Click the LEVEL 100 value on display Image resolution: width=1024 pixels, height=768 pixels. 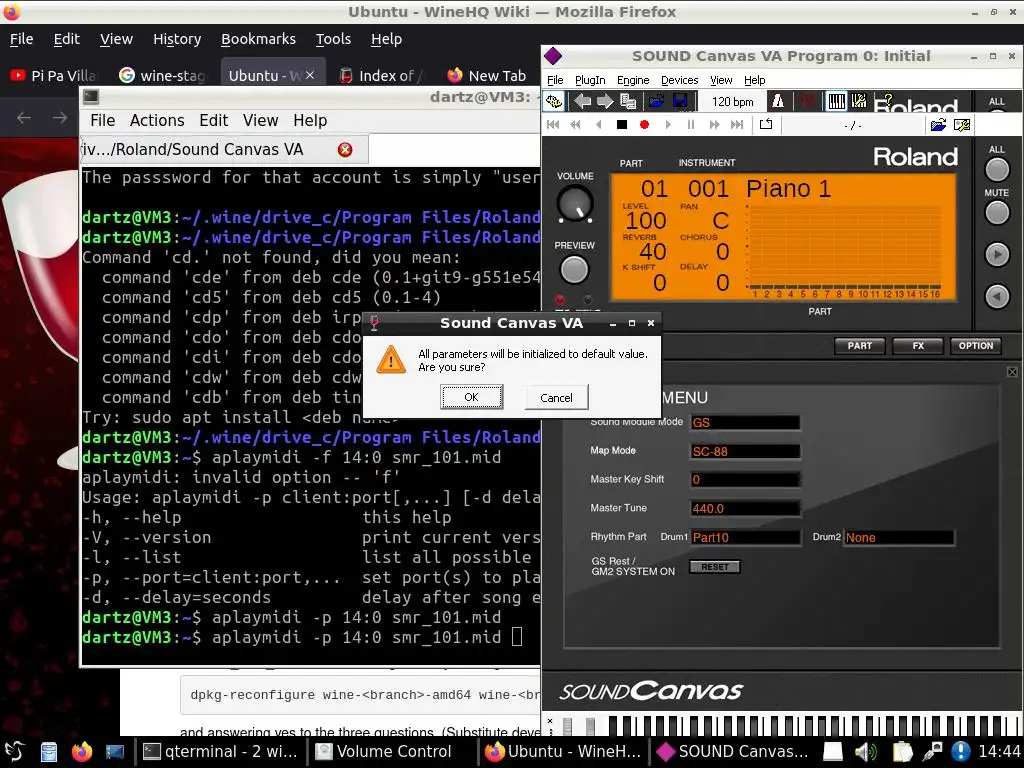click(646, 221)
